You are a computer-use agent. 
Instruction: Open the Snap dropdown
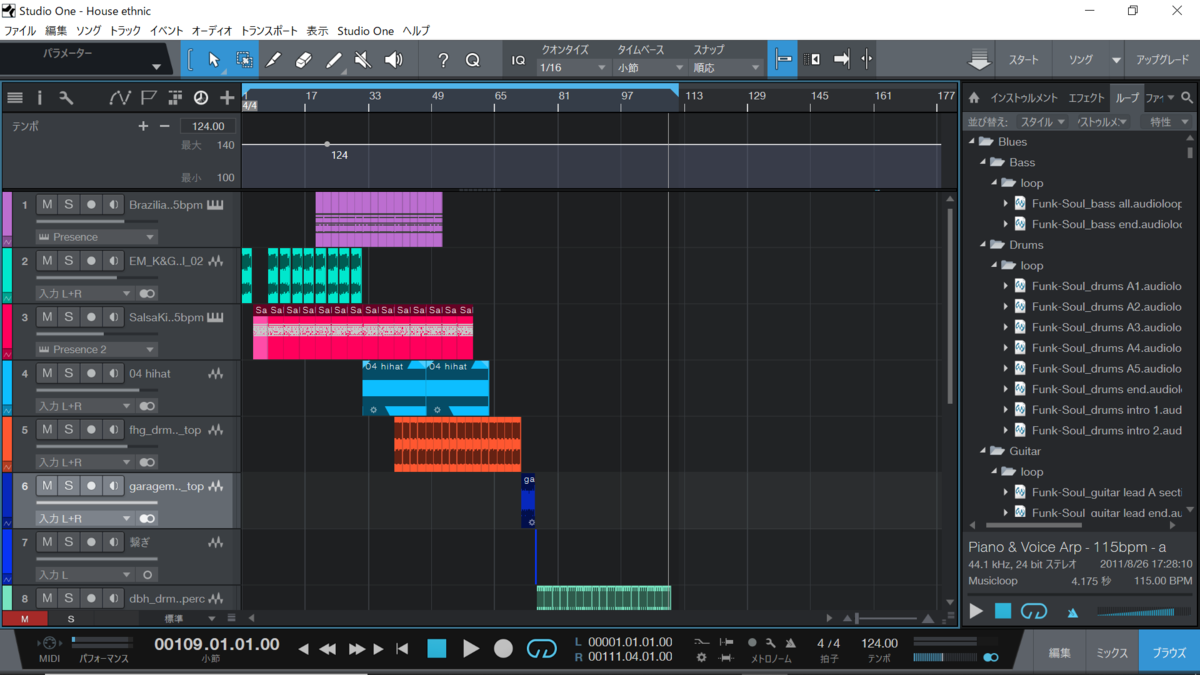point(727,67)
